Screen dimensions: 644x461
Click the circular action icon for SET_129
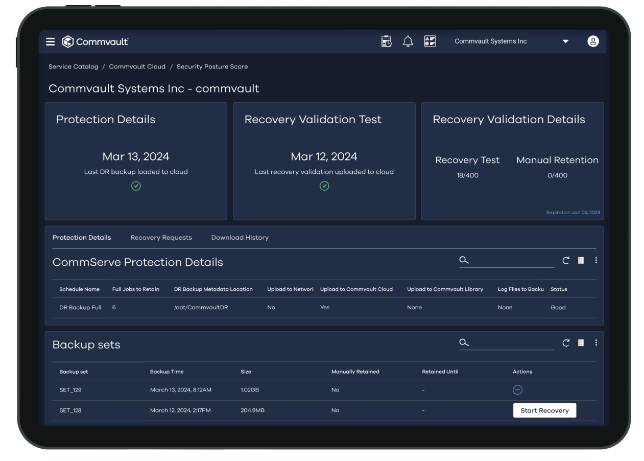click(x=517, y=390)
